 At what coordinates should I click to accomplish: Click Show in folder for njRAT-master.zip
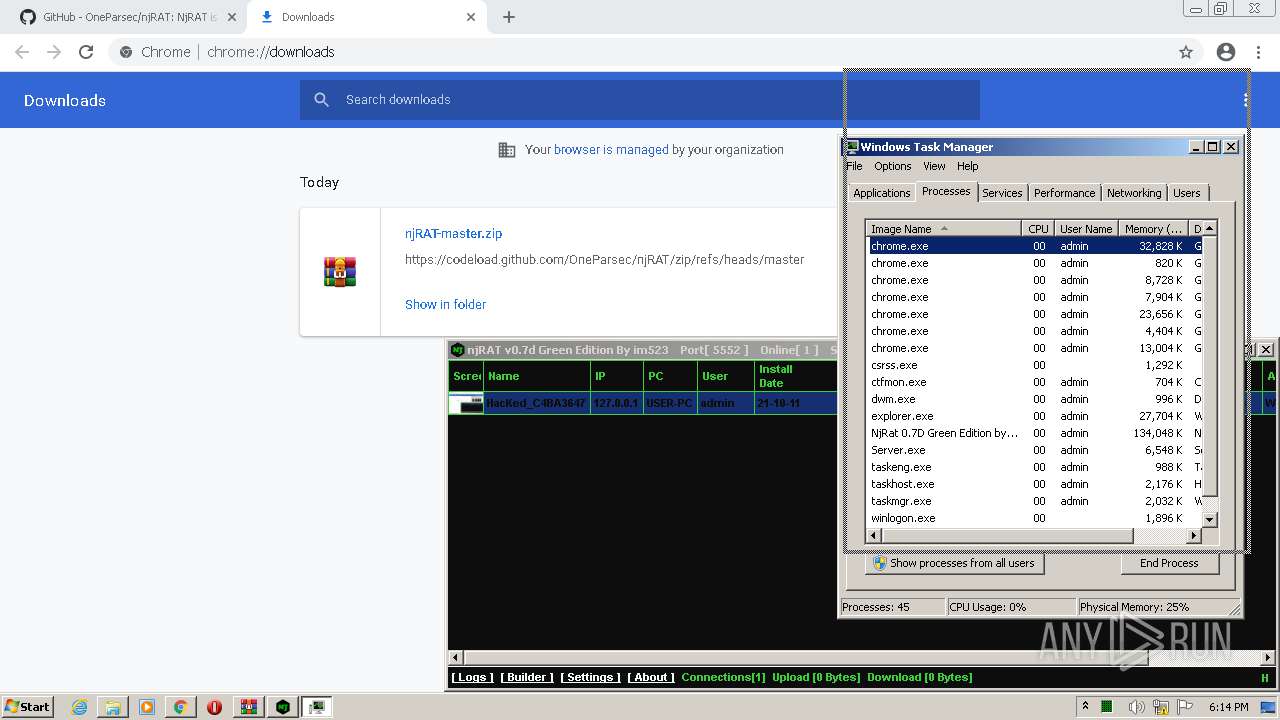[445, 304]
